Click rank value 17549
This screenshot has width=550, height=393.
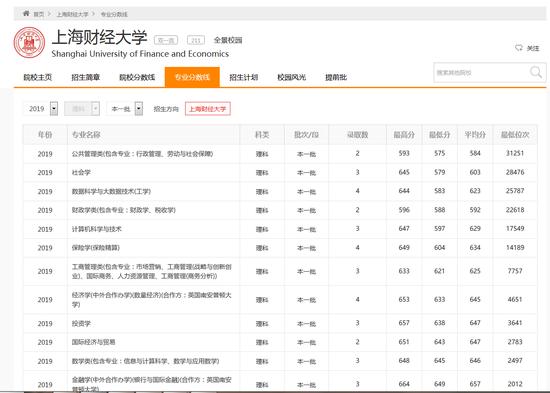click(515, 228)
